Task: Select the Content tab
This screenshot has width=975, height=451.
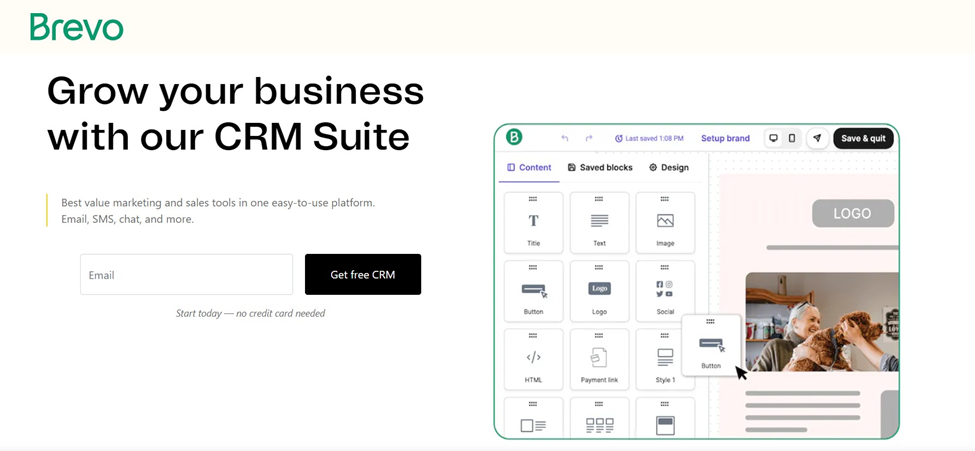Action: tap(529, 167)
